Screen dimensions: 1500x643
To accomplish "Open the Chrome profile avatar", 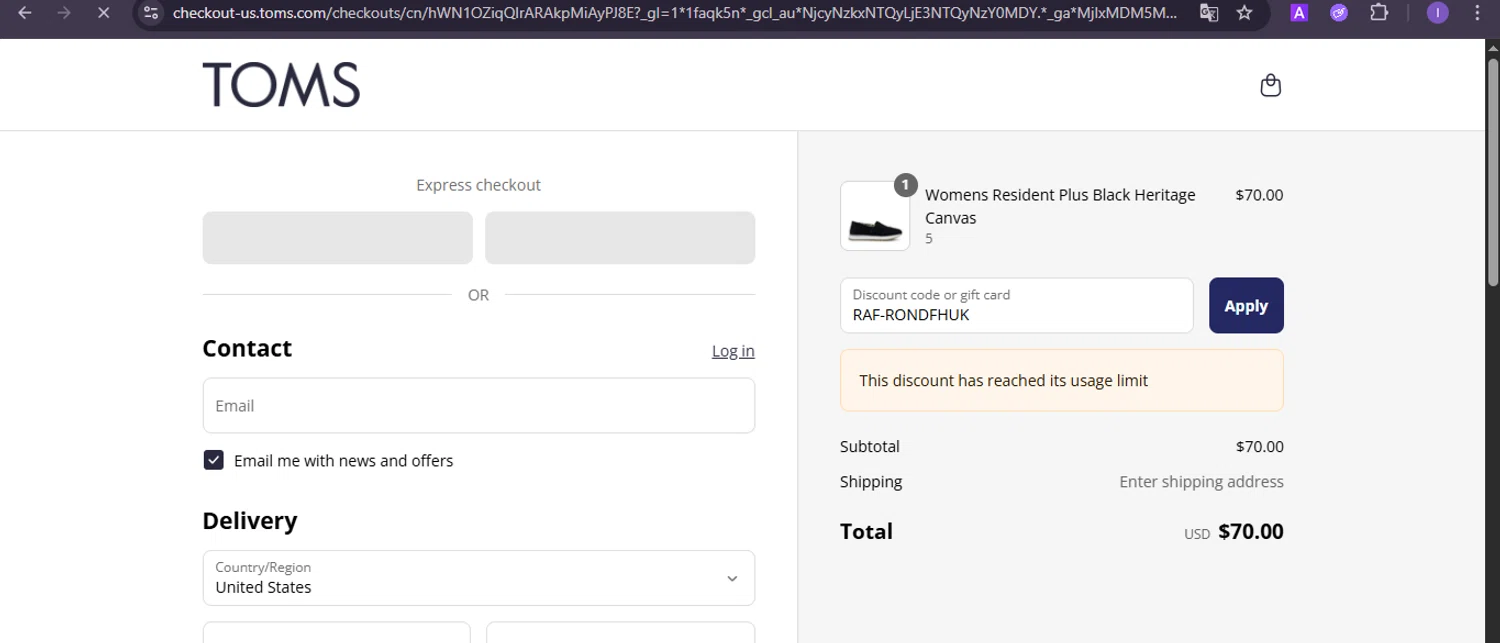I will (1437, 13).
